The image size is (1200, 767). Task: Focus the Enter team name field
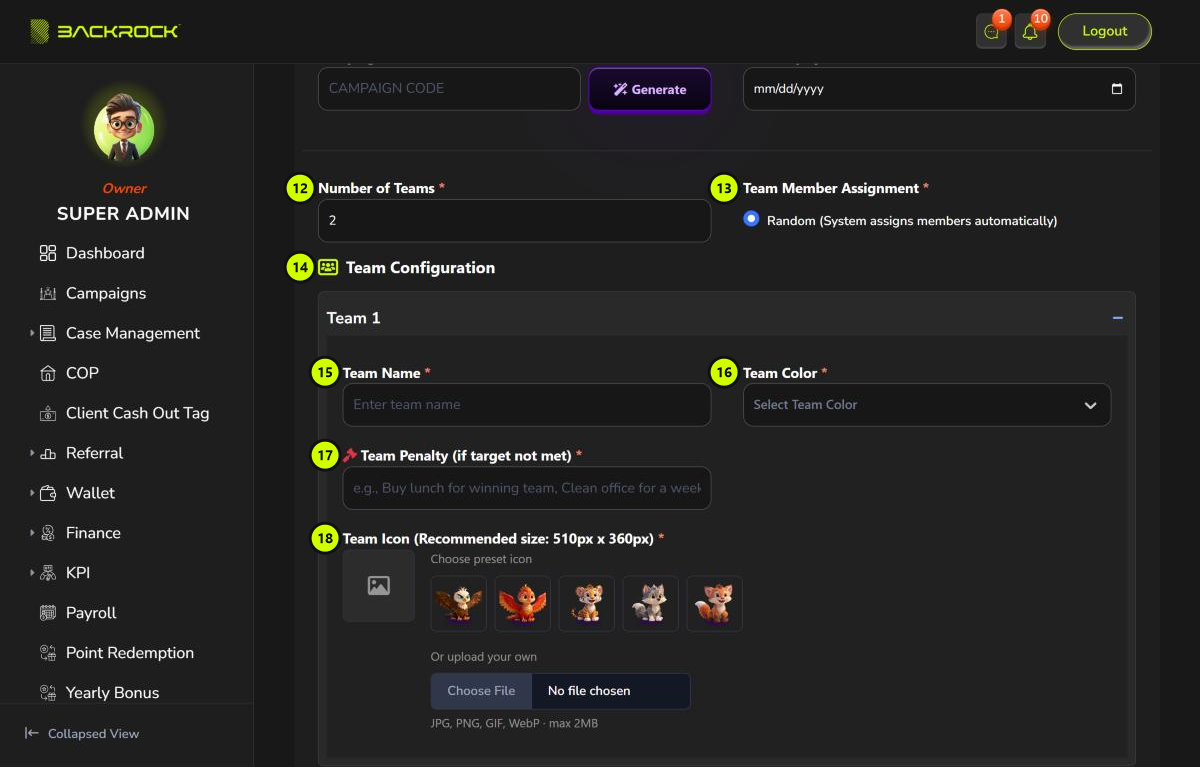(x=526, y=405)
